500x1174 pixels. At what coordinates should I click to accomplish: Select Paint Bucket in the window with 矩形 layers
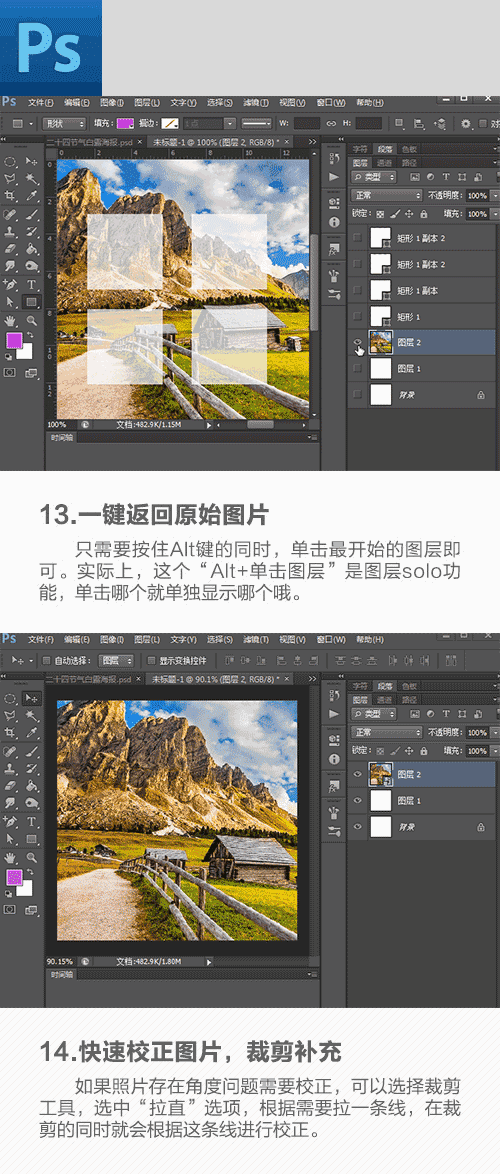tap(31, 249)
